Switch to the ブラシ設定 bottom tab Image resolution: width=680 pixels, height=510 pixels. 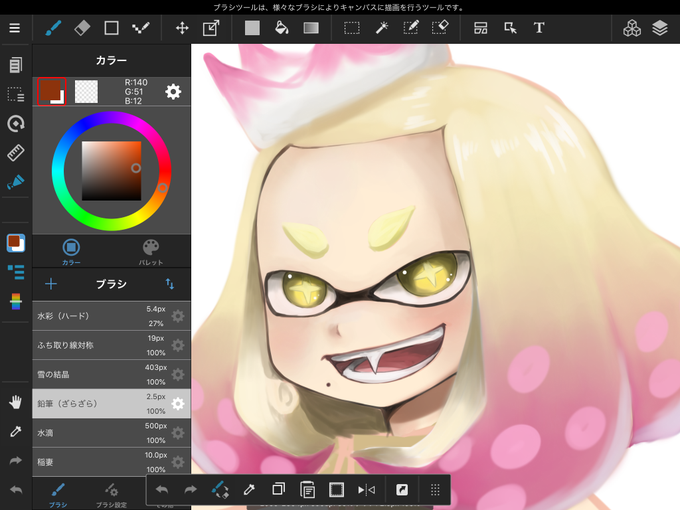click(111, 495)
